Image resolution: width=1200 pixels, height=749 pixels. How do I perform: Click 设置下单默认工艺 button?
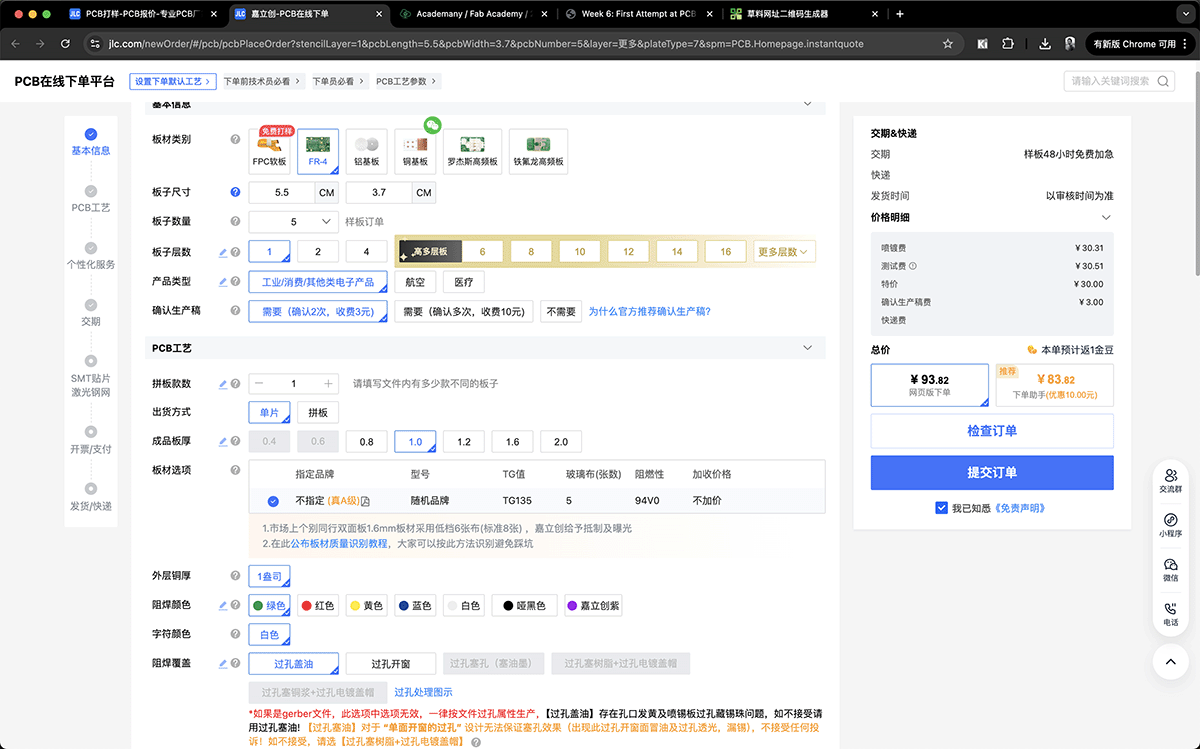click(x=172, y=81)
